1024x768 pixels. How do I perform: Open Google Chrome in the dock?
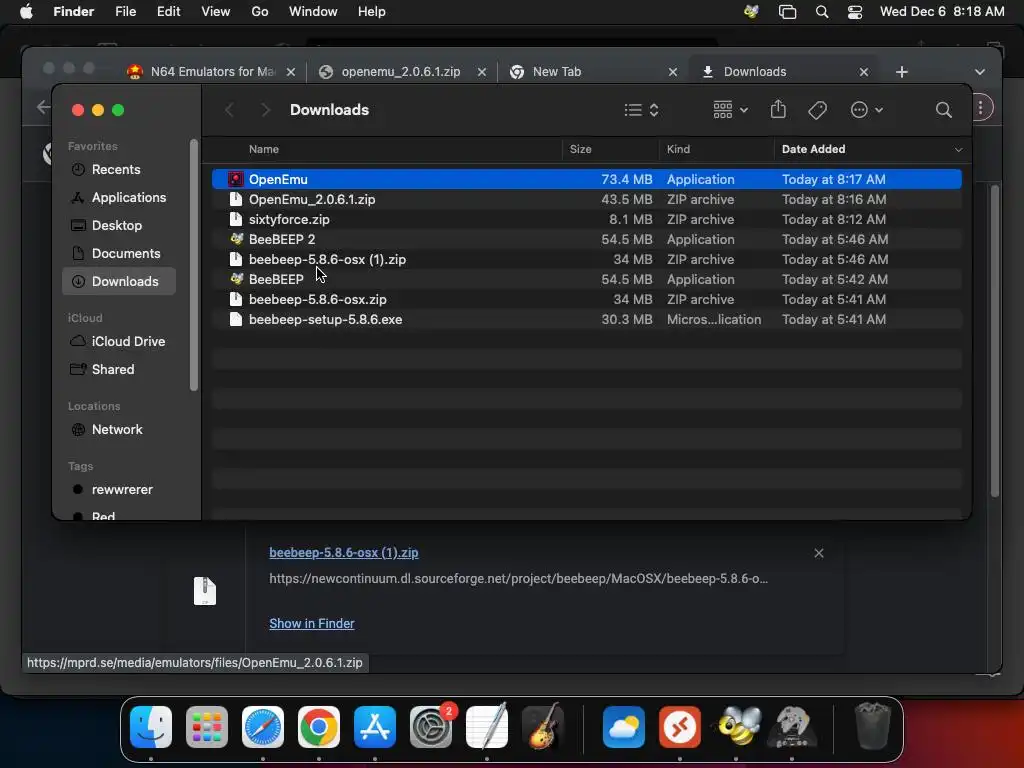tap(319, 727)
